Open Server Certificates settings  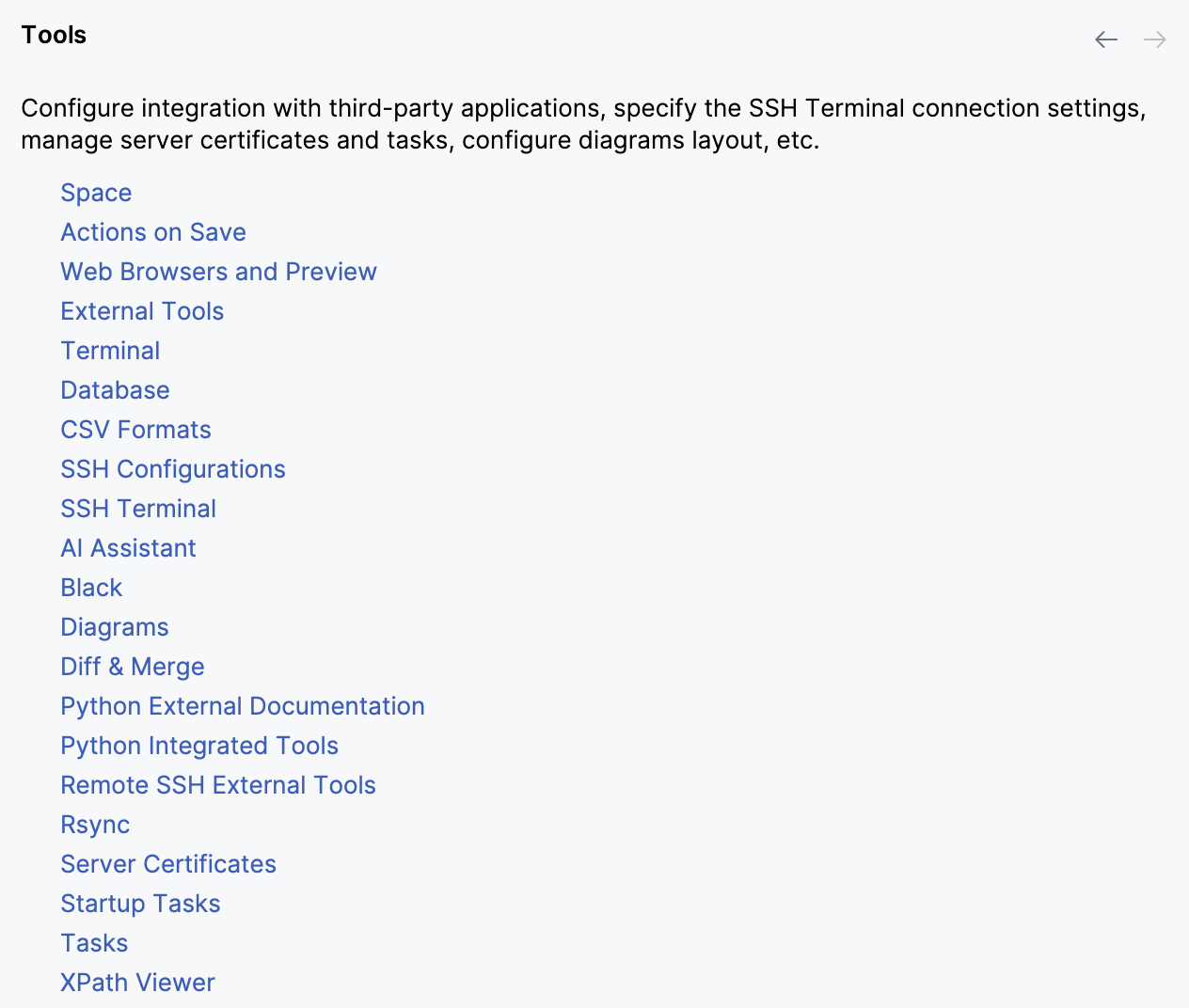pos(168,864)
